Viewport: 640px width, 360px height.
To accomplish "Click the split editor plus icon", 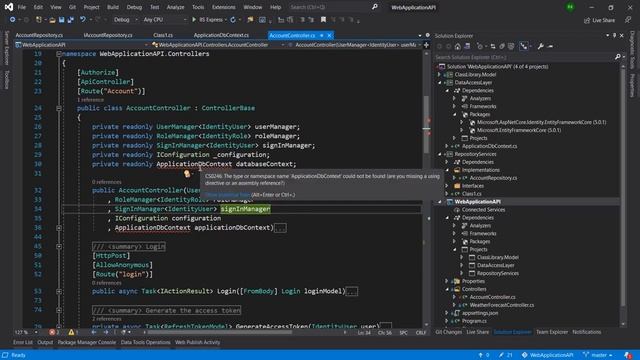I will coord(426,45).
